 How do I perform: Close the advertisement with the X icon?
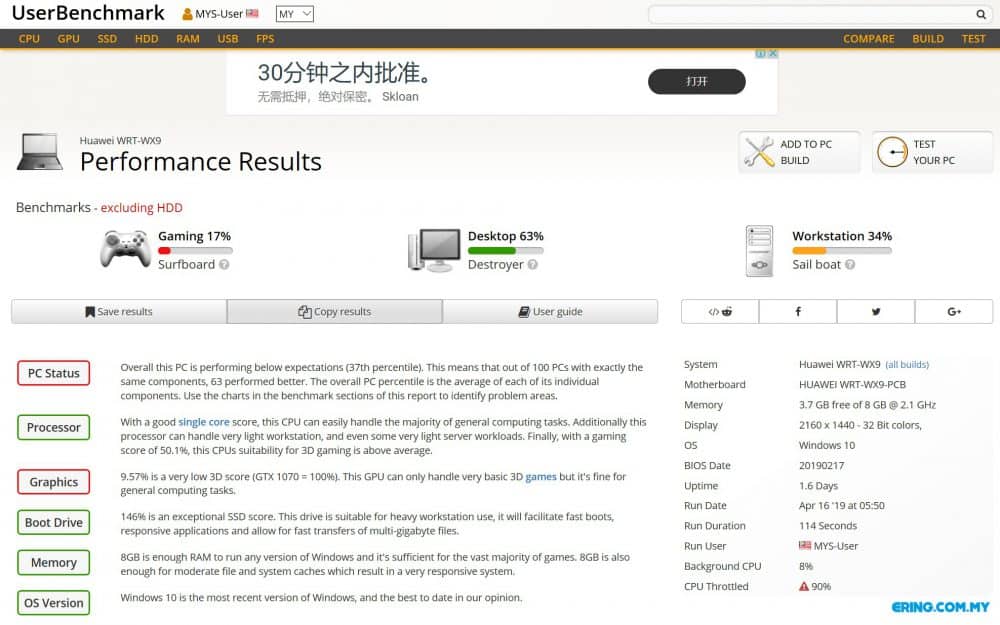click(x=773, y=54)
